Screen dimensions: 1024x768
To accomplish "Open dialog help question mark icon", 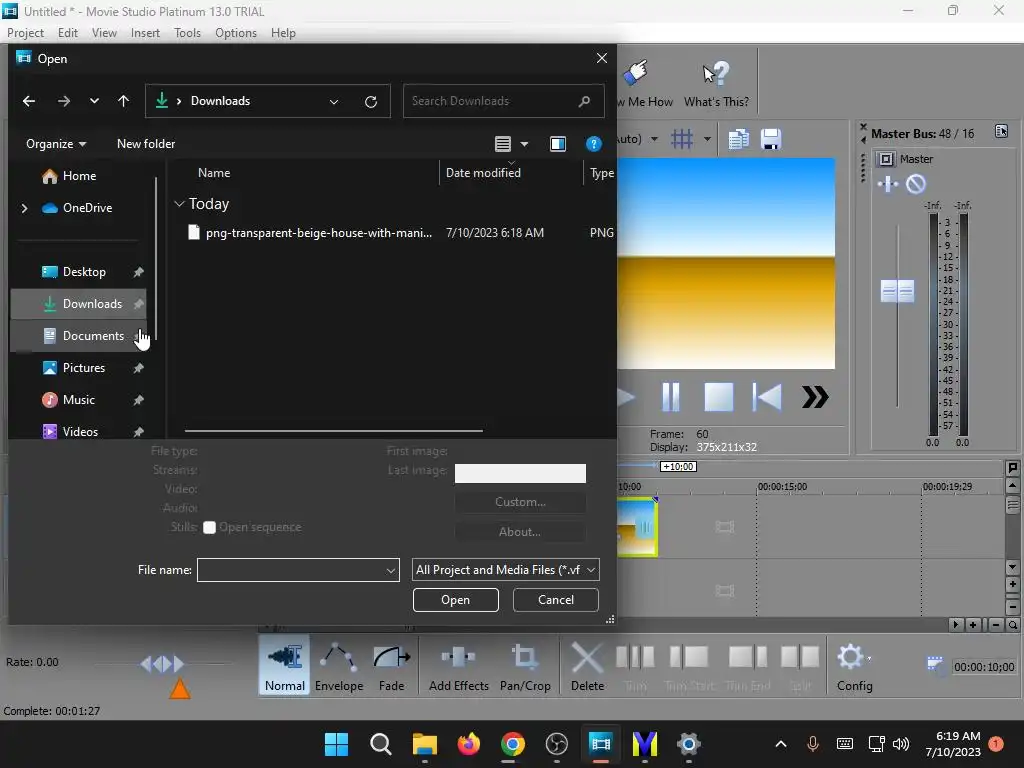I will (593, 144).
